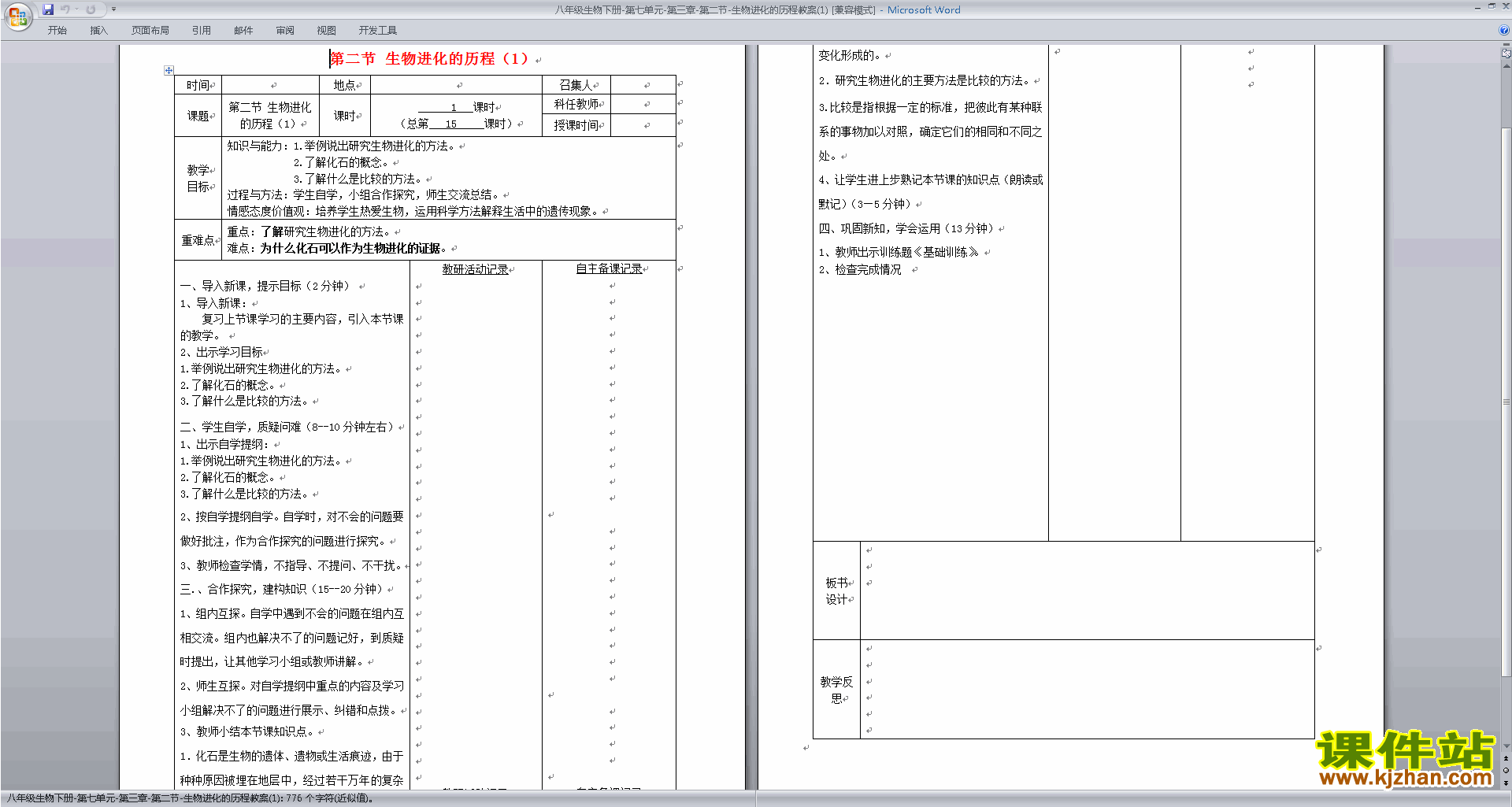Click the line 四、巩固新知，学会运用（13分钟）
This screenshot has width=1512, height=807.
[907, 228]
